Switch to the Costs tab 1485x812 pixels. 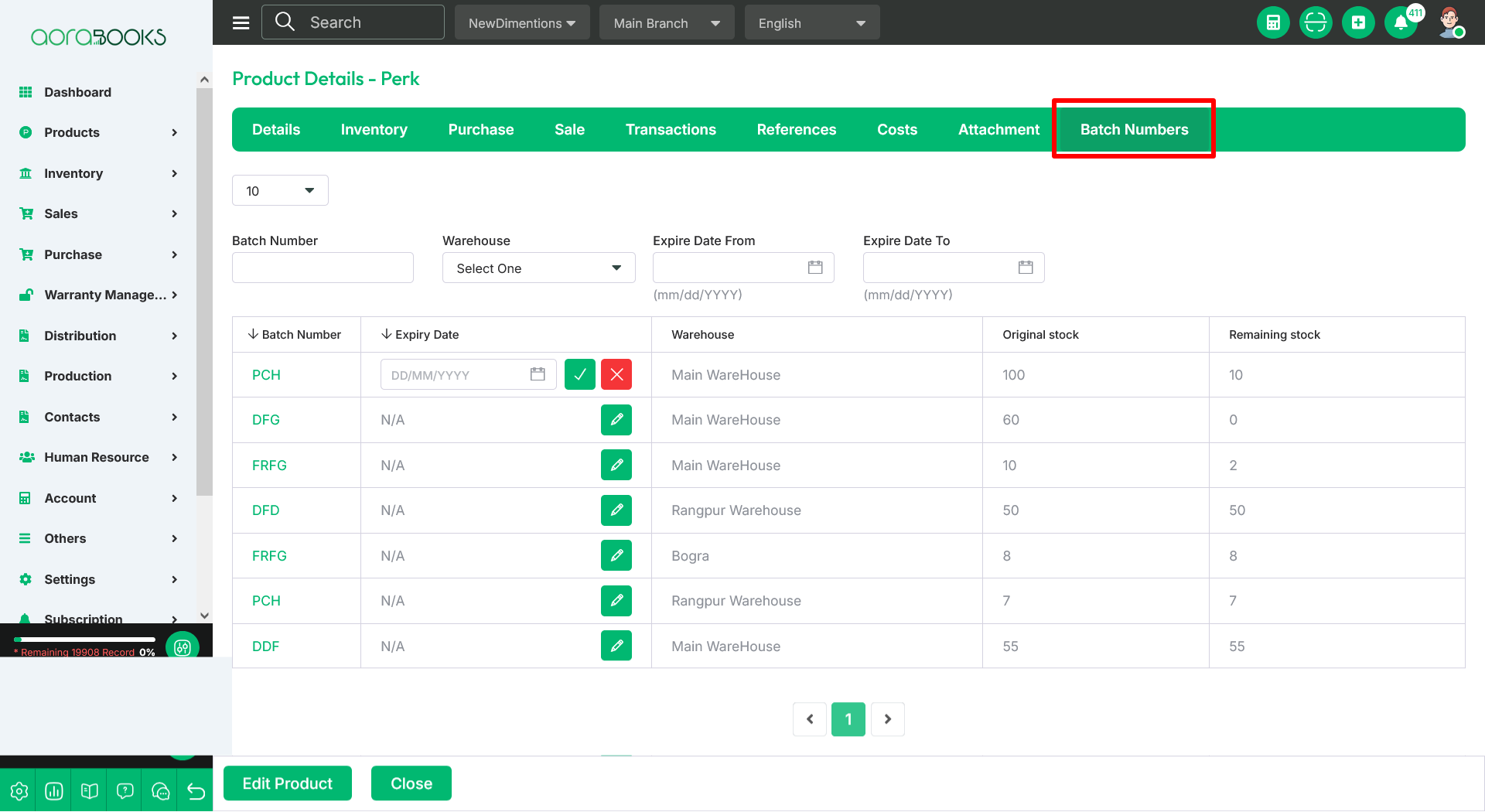(897, 129)
